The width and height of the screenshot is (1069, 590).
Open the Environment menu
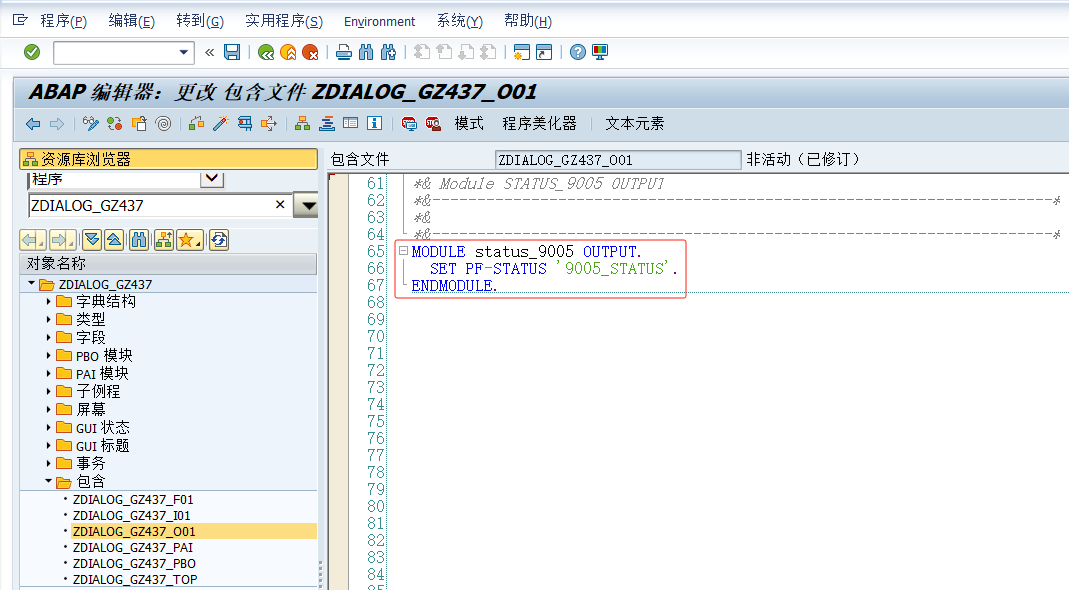point(379,21)
